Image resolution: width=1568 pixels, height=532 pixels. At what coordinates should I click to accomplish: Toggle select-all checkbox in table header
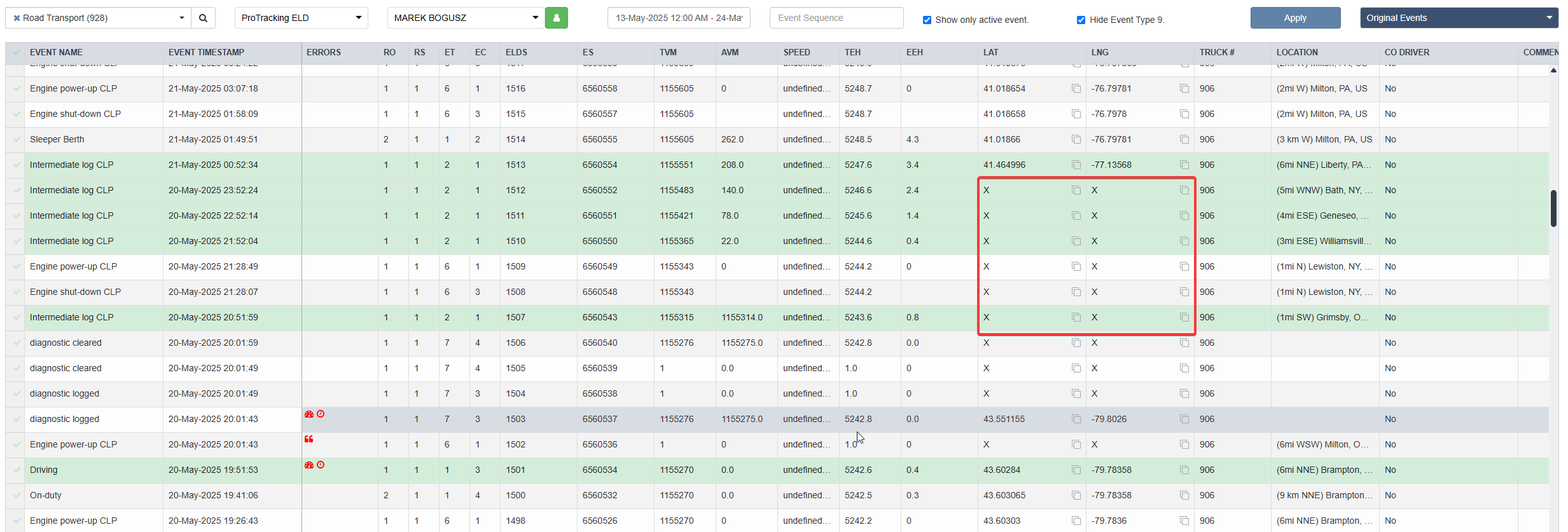point(16,52)
